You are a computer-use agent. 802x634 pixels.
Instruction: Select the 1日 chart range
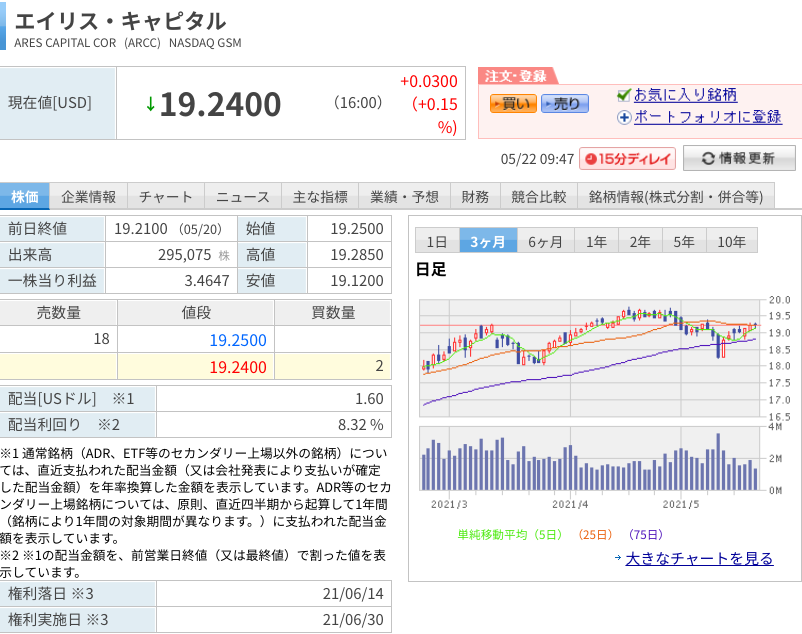[x=437, y=241]
